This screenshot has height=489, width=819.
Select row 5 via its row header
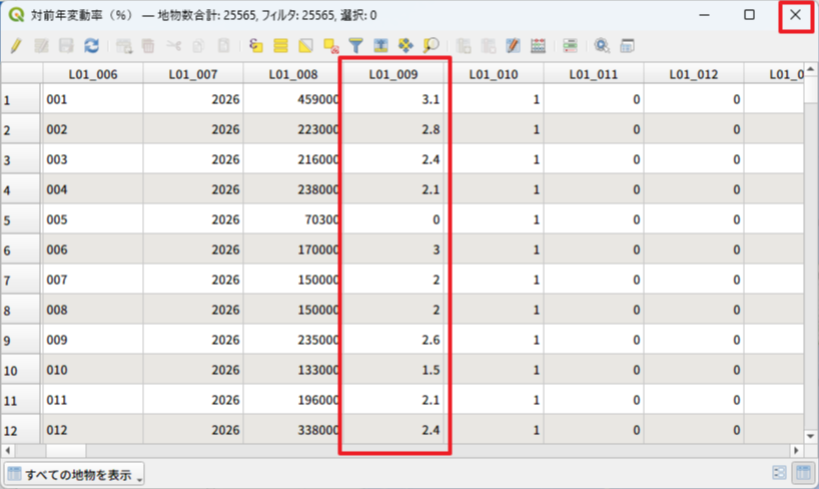(20, 220)
